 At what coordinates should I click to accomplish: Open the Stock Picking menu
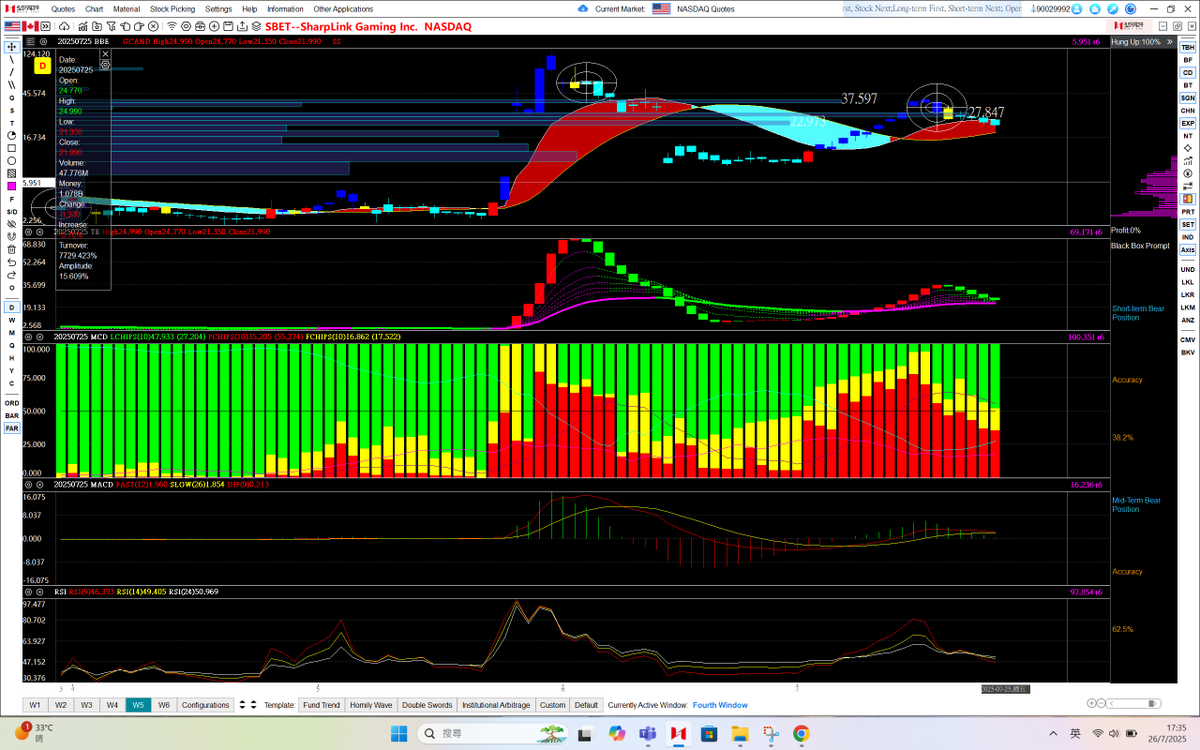tap(172, 8)
